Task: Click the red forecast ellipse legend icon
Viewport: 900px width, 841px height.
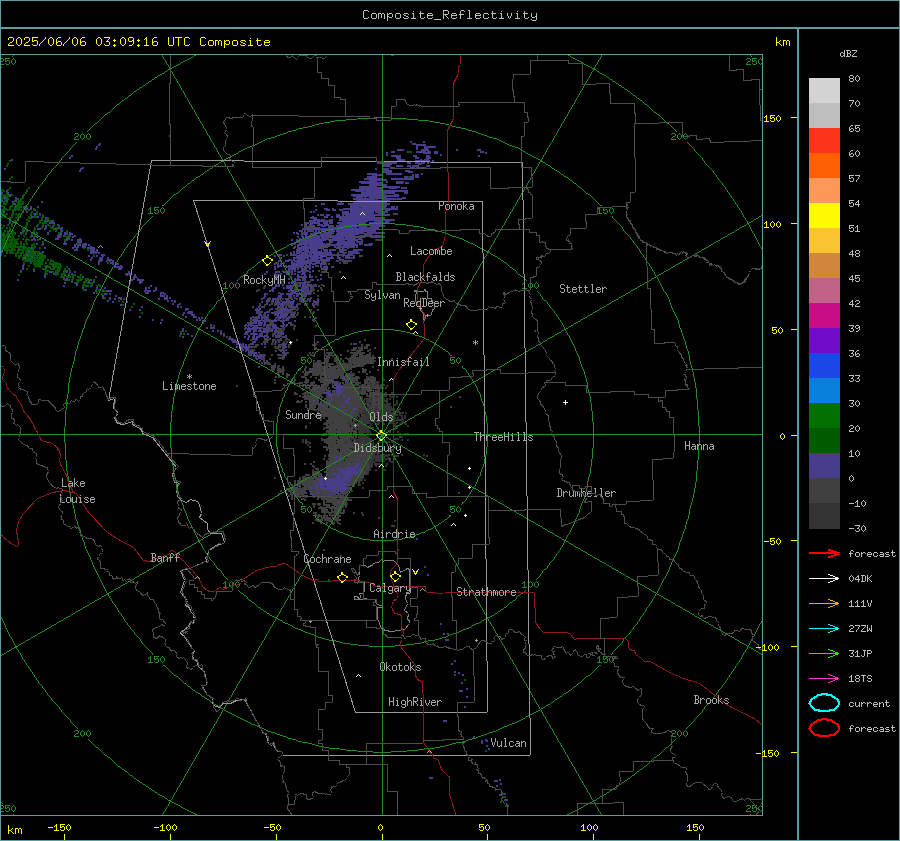Action: 824,728
